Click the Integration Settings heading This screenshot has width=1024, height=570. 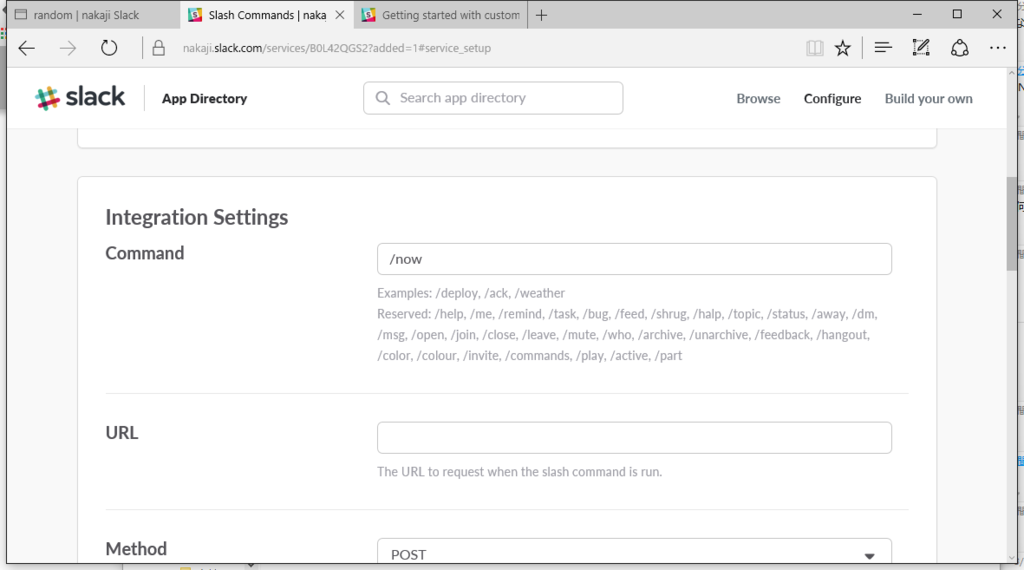click(197, 217)
